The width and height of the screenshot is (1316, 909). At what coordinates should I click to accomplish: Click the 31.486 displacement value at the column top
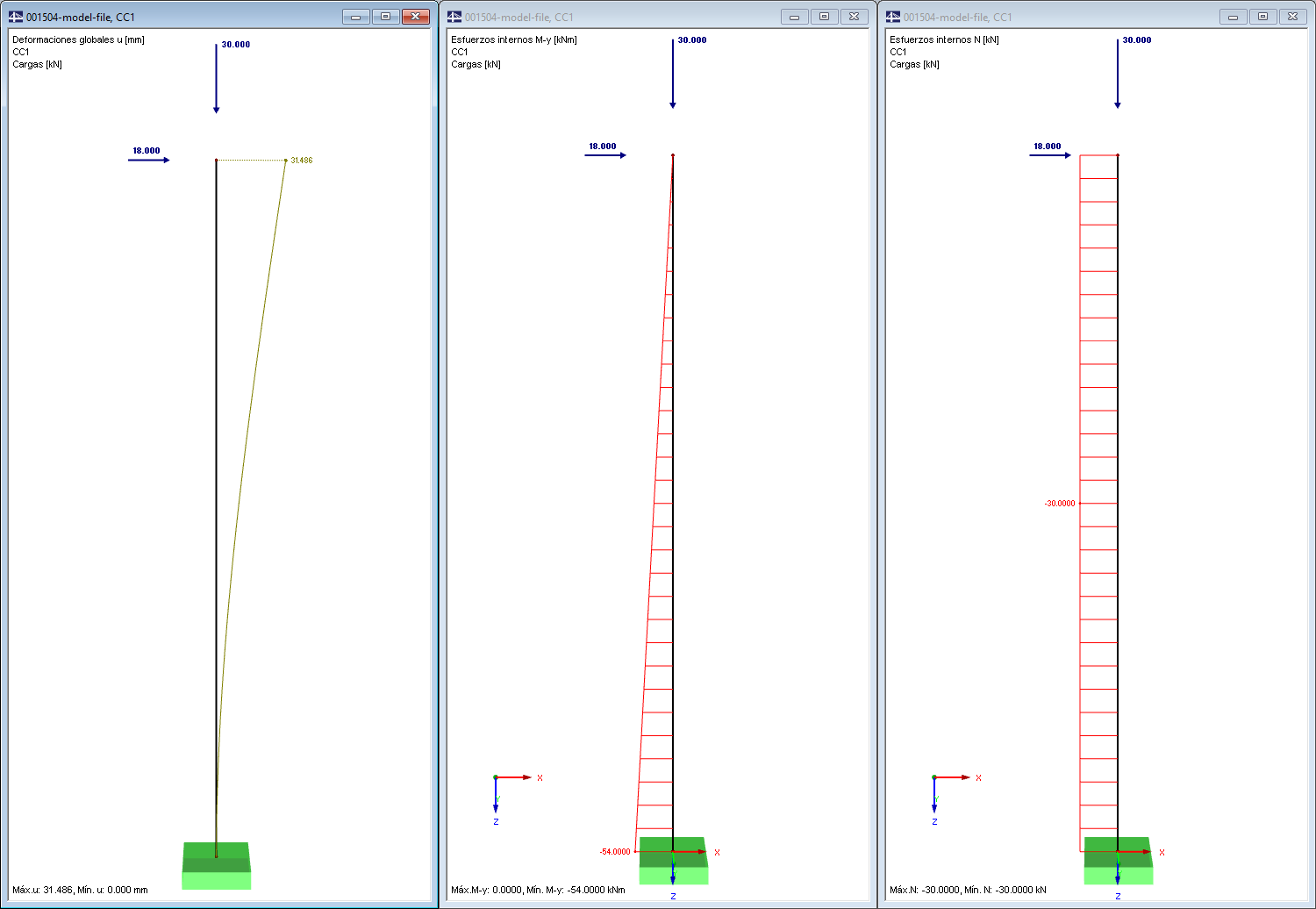coord(302,161)
